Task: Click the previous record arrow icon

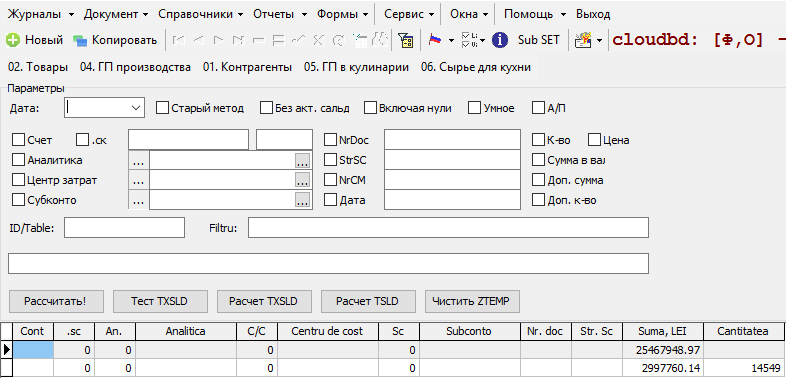Action: (199, 40)
